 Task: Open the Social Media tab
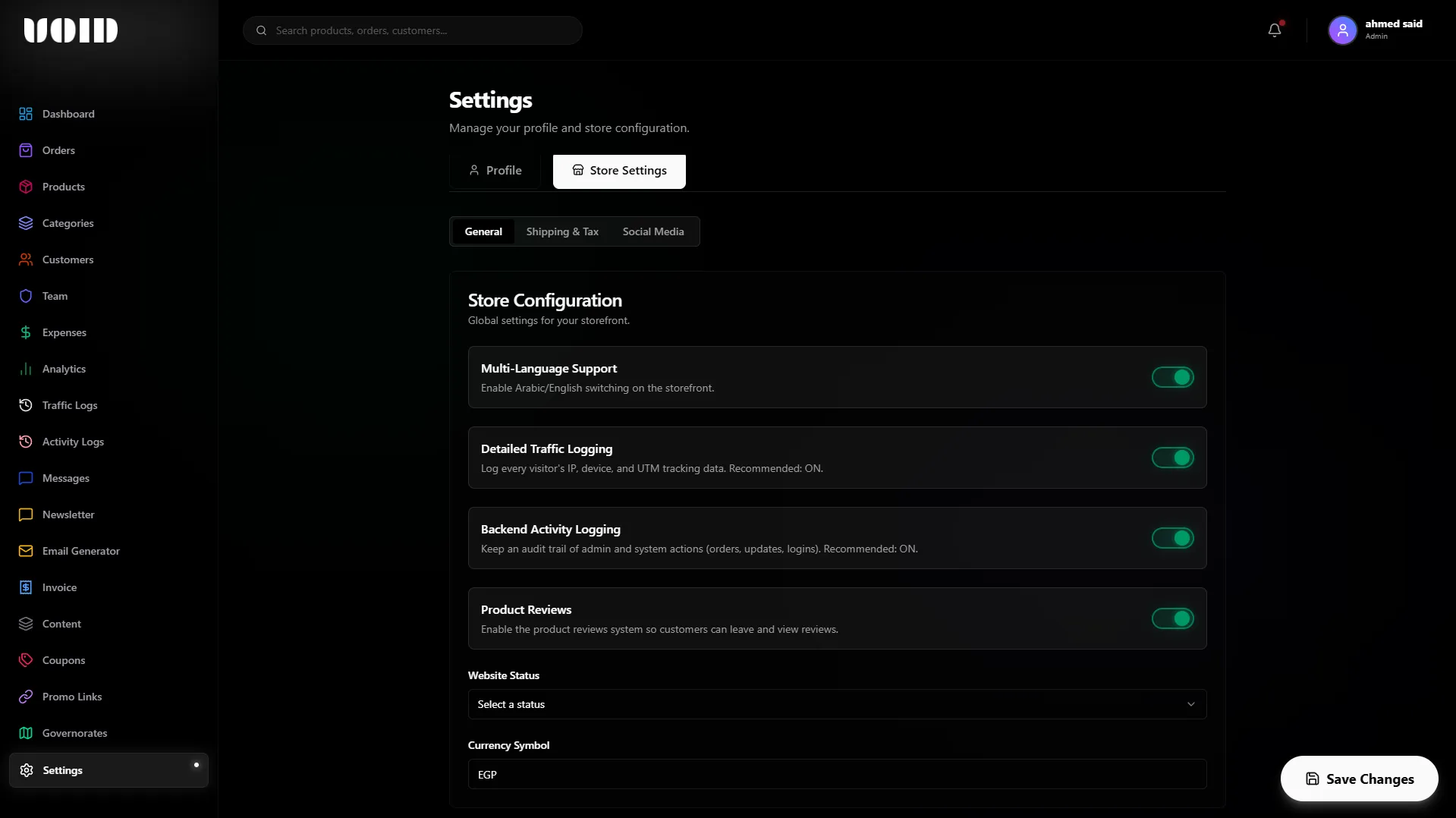pos(653,231)
